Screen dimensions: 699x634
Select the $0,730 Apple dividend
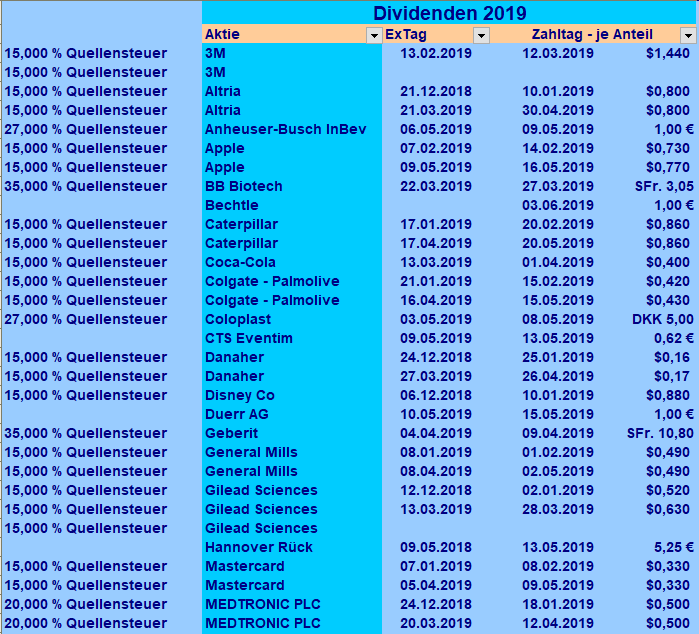coord(668,148)
